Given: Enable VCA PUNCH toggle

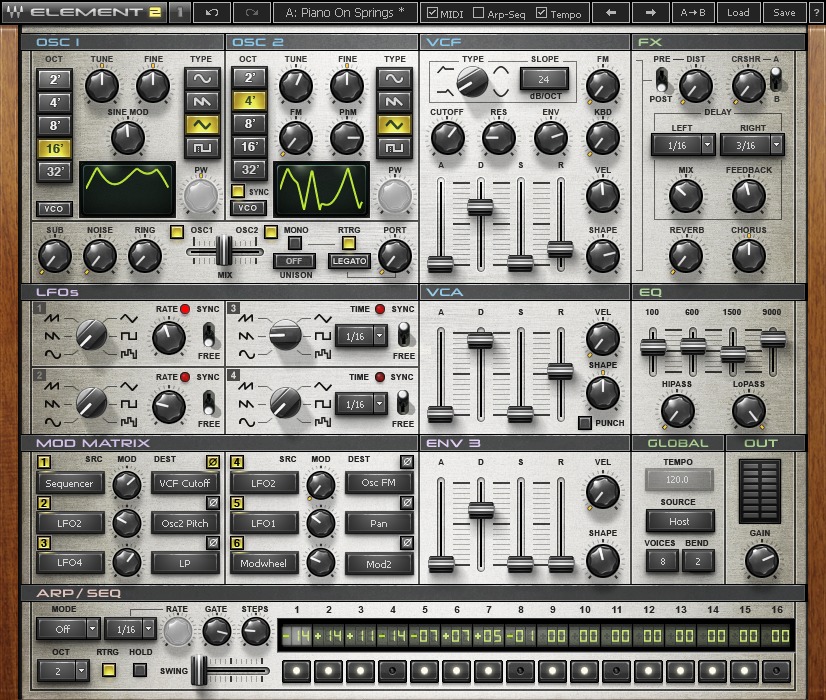Looking at the screenshot, I should tap(584, 423).
